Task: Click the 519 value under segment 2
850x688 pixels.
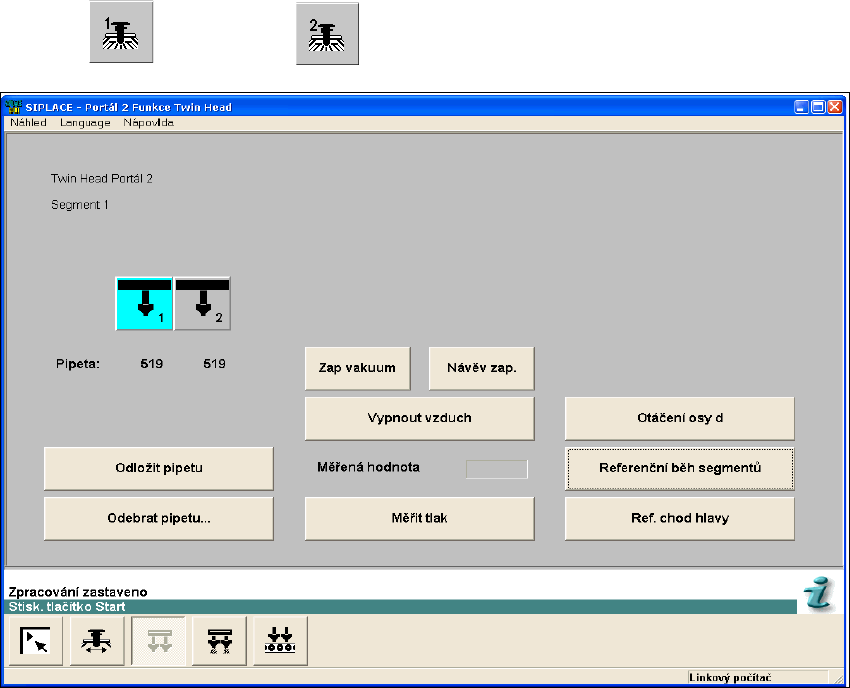Action: (x=215, y=364)
